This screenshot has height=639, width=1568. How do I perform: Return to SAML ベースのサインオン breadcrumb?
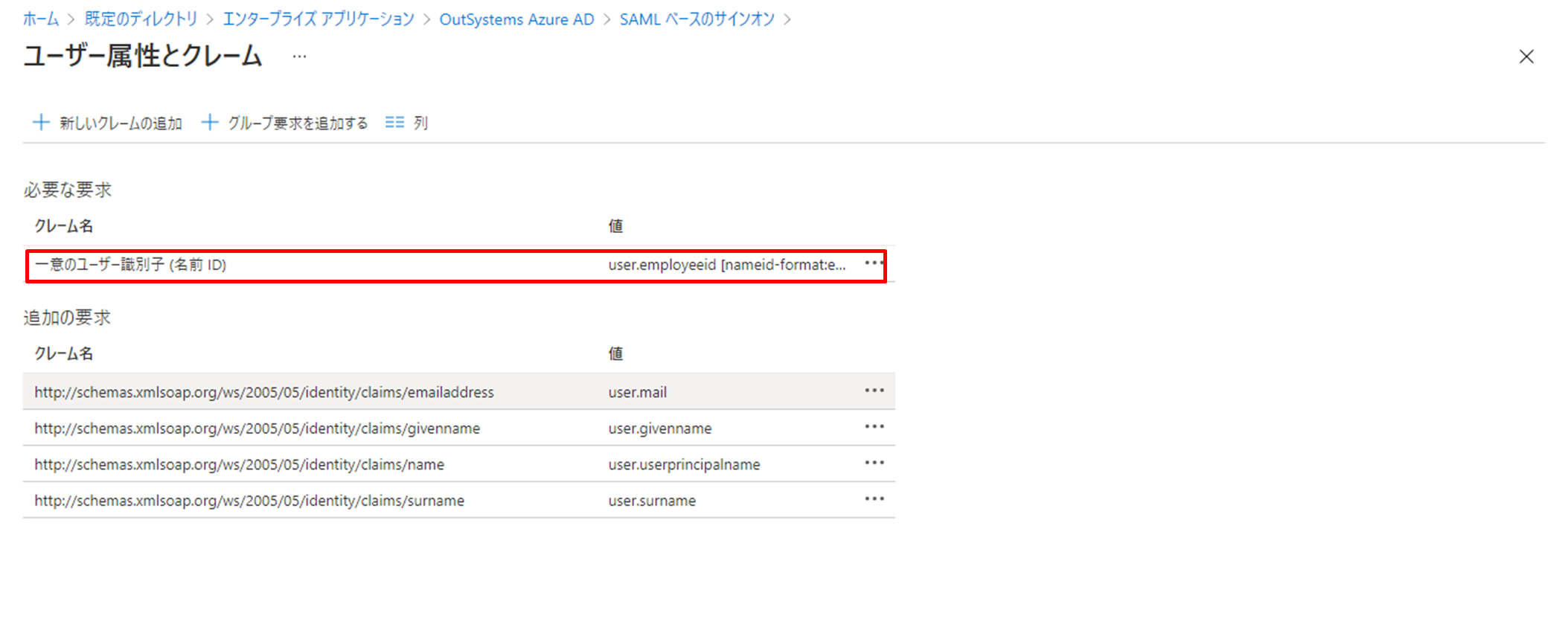(x=697, y=19)
